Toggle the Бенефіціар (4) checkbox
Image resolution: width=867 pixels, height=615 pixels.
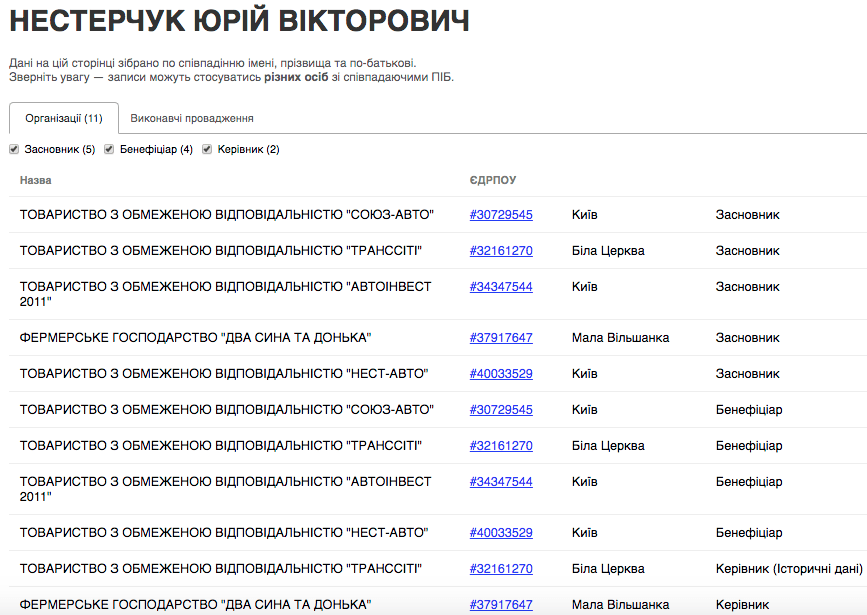click(x=109, y=149)
